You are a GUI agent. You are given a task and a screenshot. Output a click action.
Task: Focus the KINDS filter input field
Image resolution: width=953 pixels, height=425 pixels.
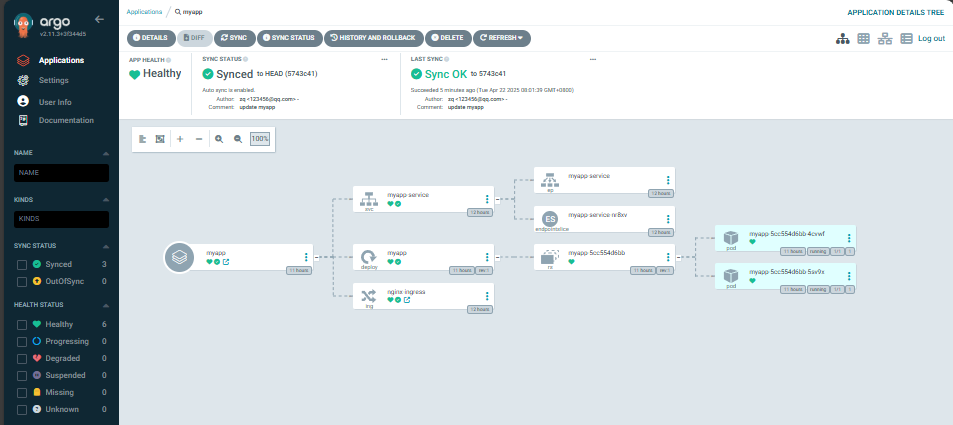click(61, 219)
